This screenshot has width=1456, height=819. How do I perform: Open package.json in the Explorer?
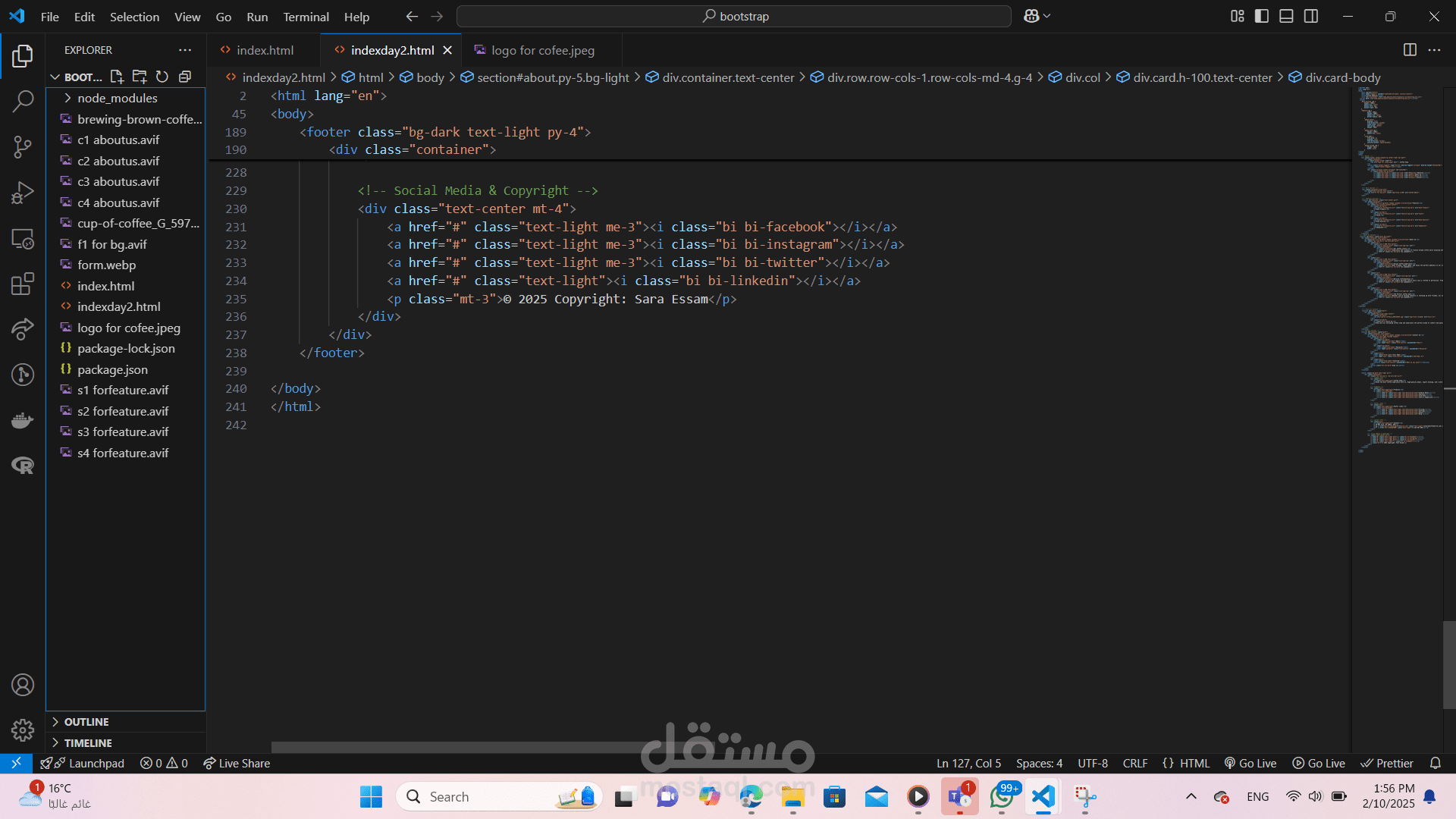click(x=112, y=369)
